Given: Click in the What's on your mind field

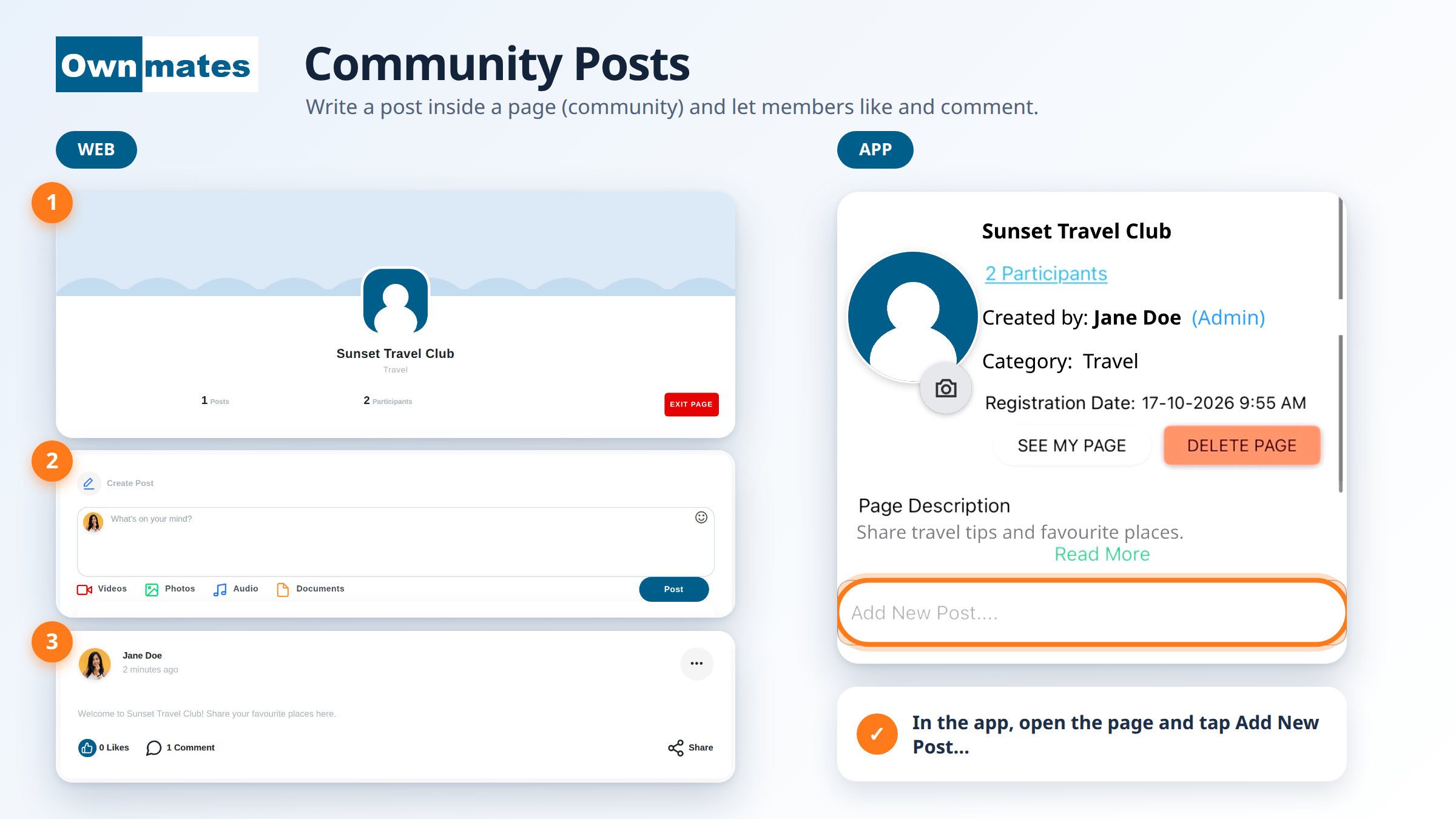Looking at the screenshot, I should 396,542.
